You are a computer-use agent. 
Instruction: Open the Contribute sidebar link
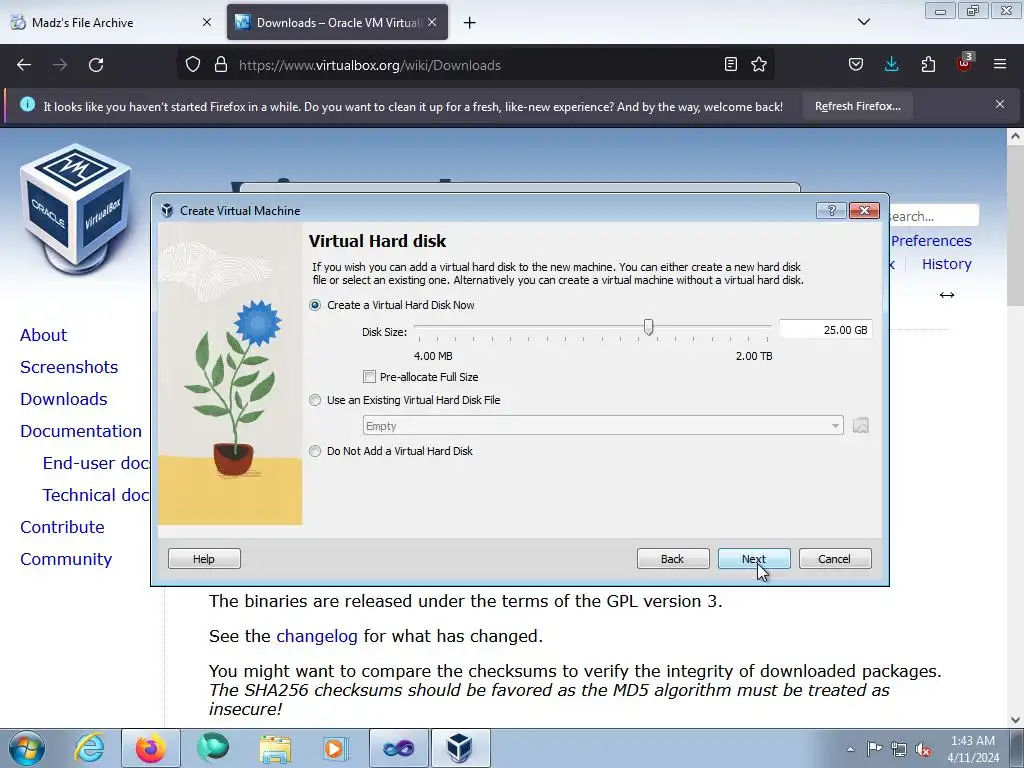tap(63, 527)
